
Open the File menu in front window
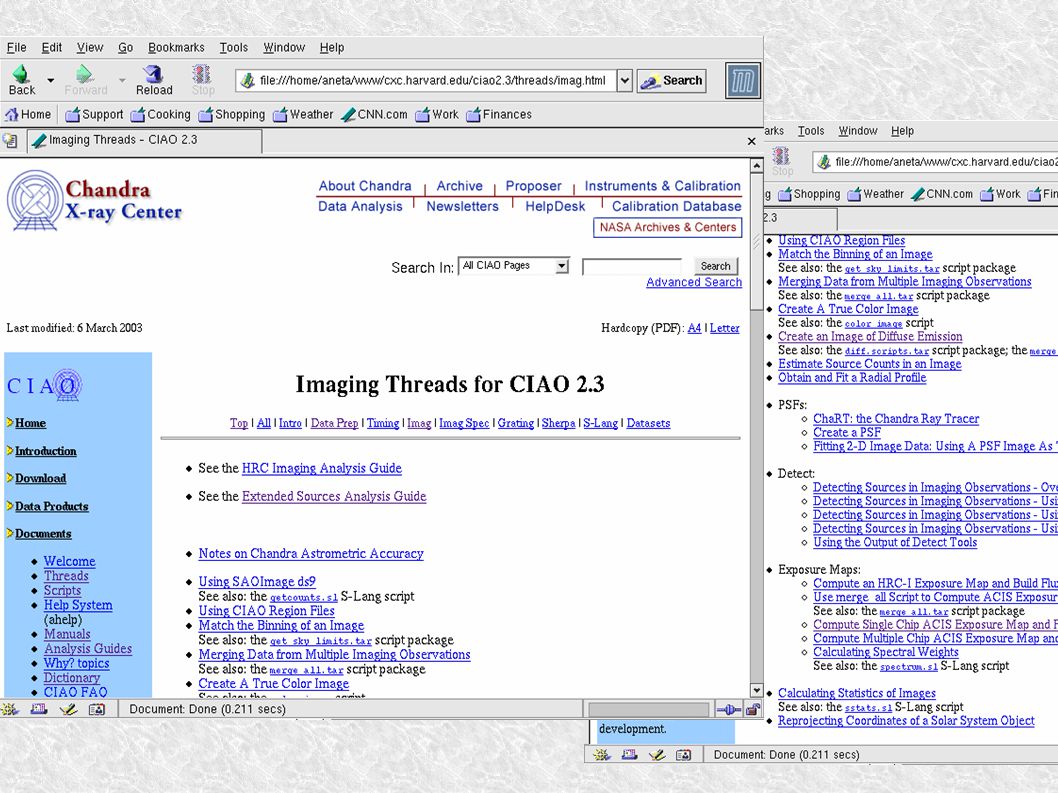coord(17,47)
